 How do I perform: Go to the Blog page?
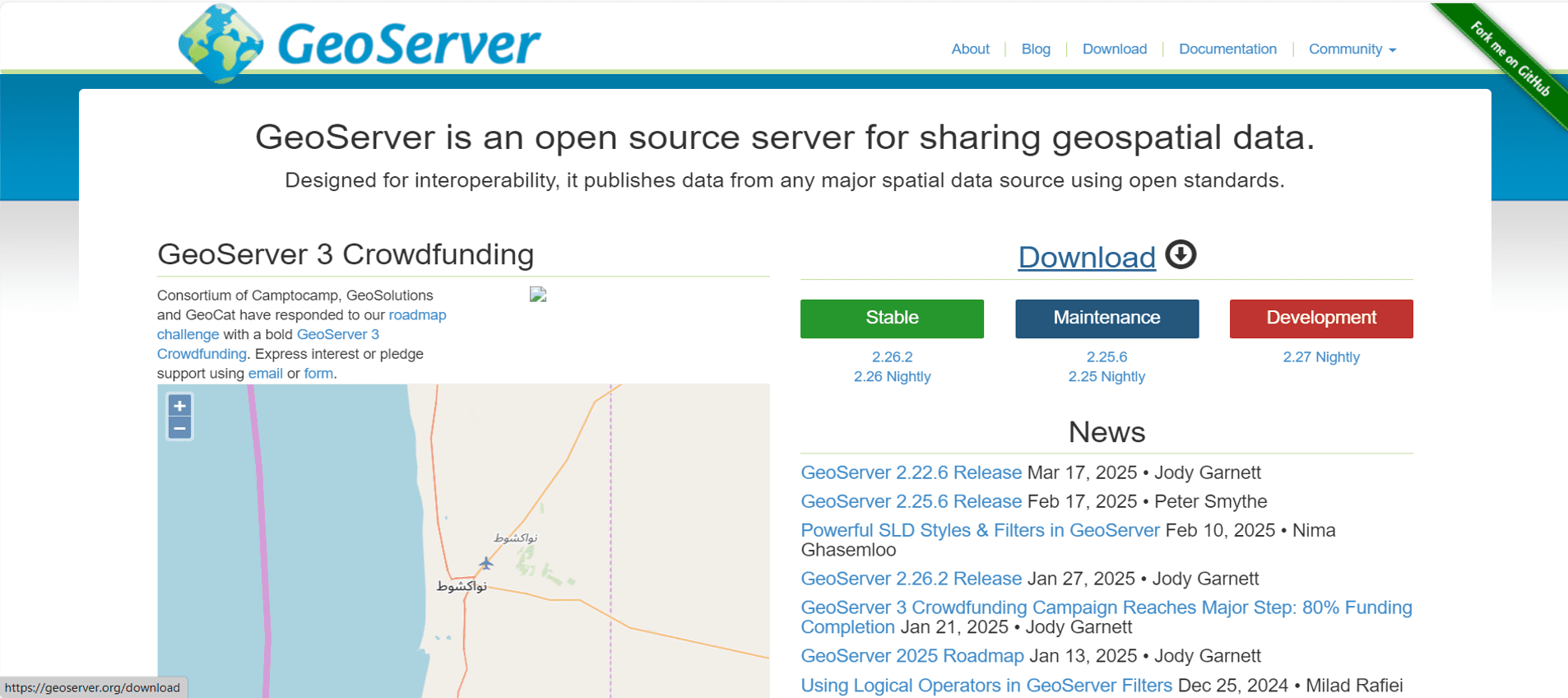[1036, 49]
